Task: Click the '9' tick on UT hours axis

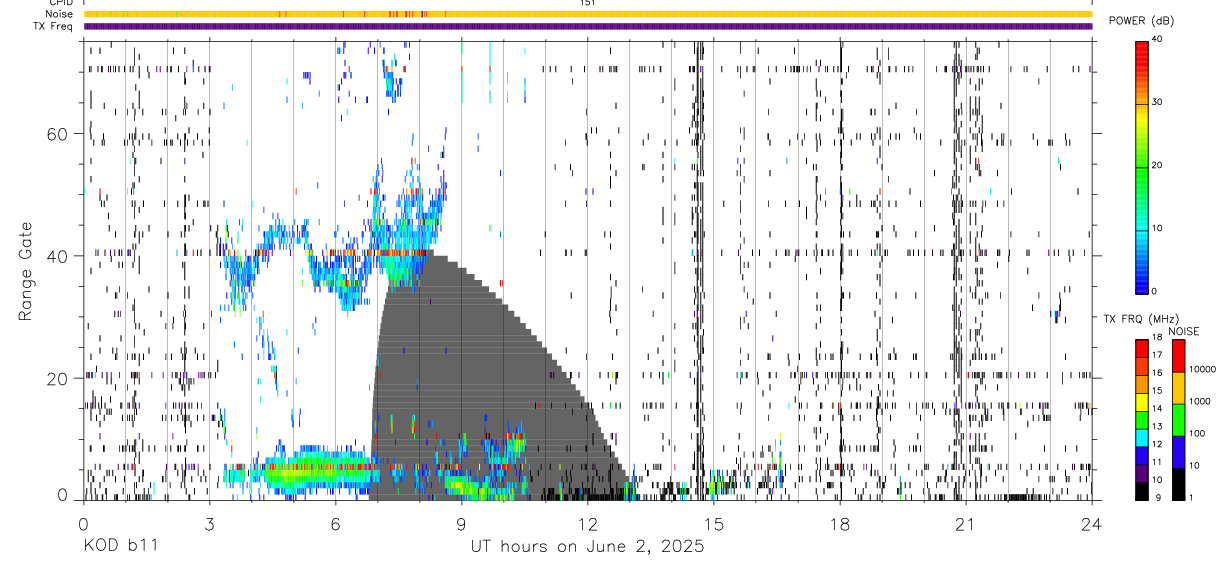Action: [x=461, y=523]
